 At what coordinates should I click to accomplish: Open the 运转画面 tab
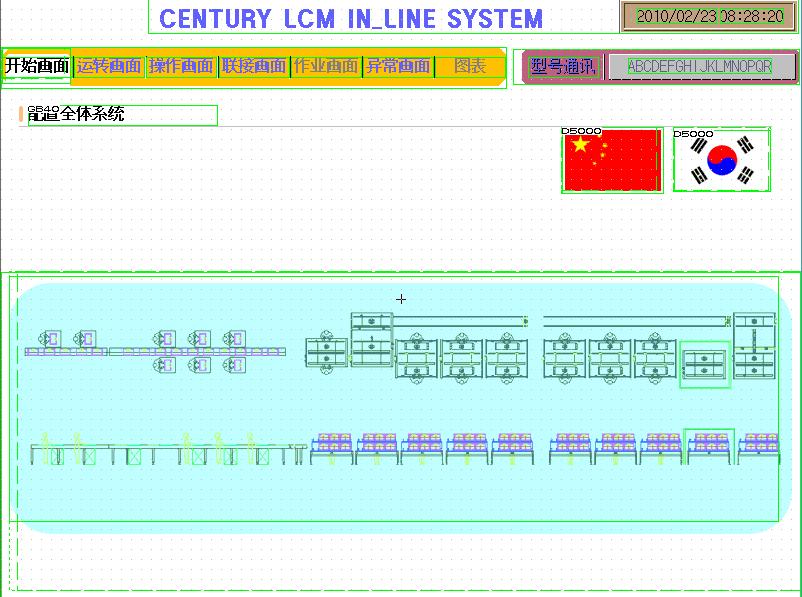pyautogui.click(x=109, y=67)
